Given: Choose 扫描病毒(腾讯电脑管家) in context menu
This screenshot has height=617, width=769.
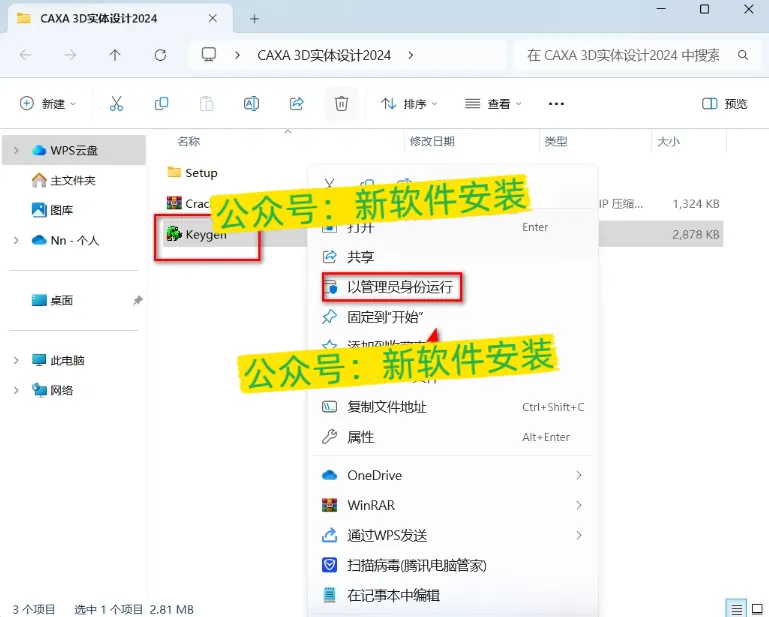Looking at the screenshot, I should point(453,566).
